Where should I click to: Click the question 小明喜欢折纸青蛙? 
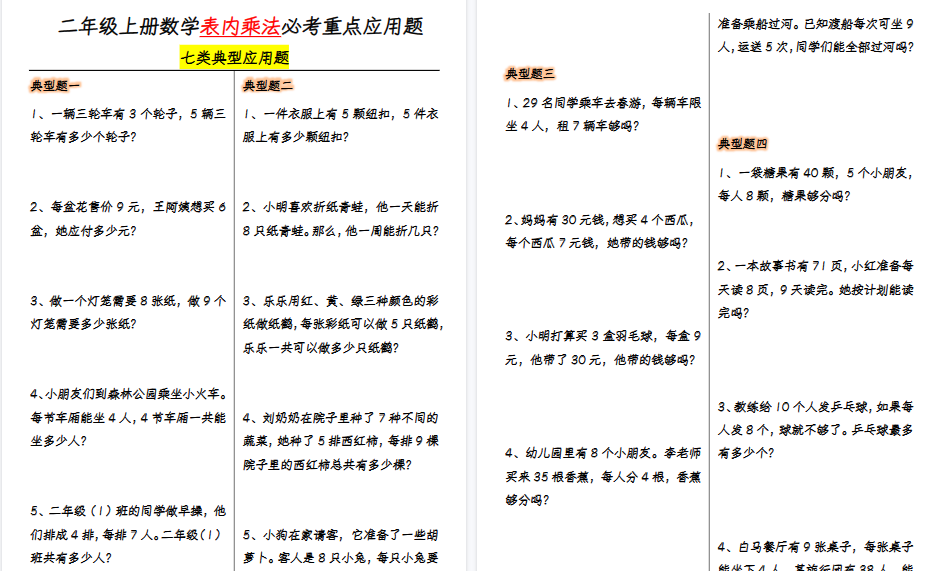[341, 219]
